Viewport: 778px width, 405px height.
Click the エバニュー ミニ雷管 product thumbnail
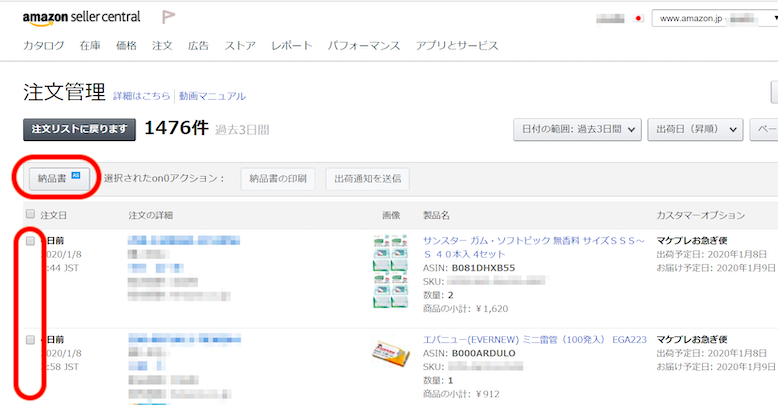click(391, 353)
